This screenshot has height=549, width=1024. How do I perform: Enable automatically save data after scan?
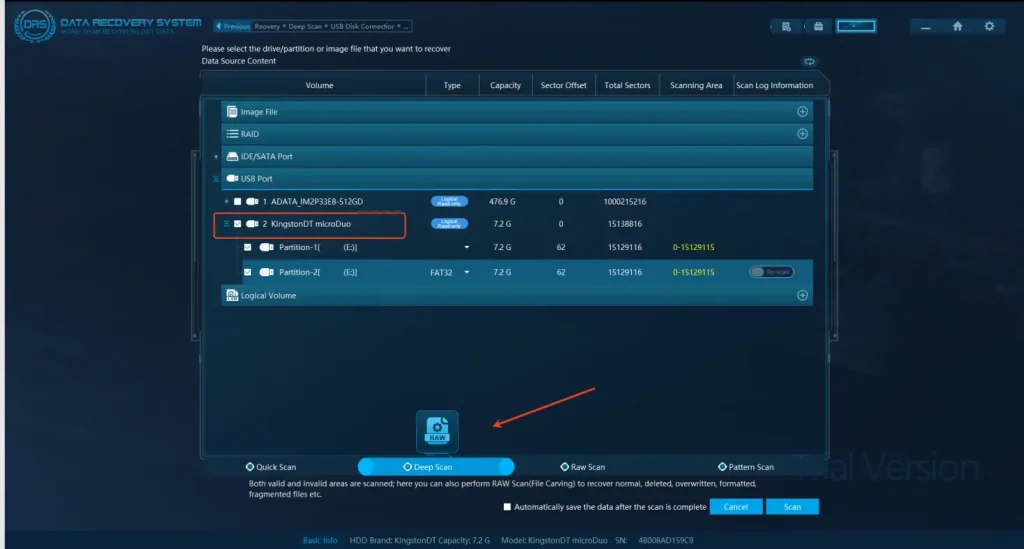[x=507, y=507]
